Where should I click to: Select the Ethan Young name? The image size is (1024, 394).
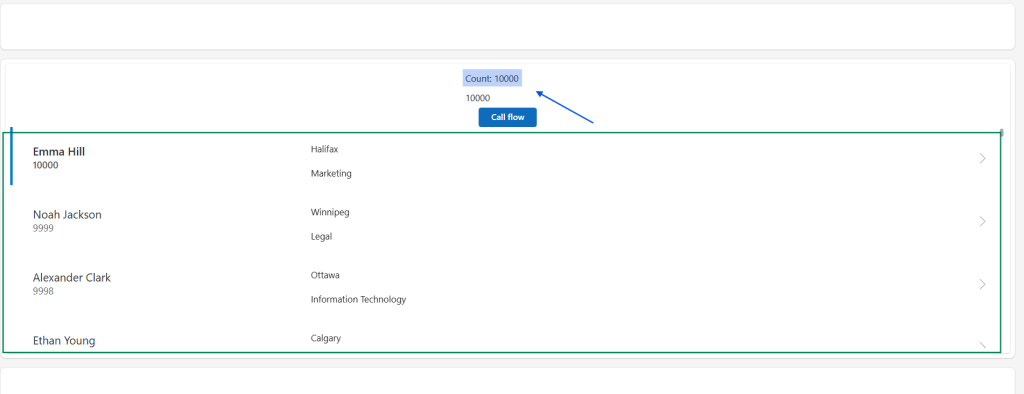coord(64,340)
